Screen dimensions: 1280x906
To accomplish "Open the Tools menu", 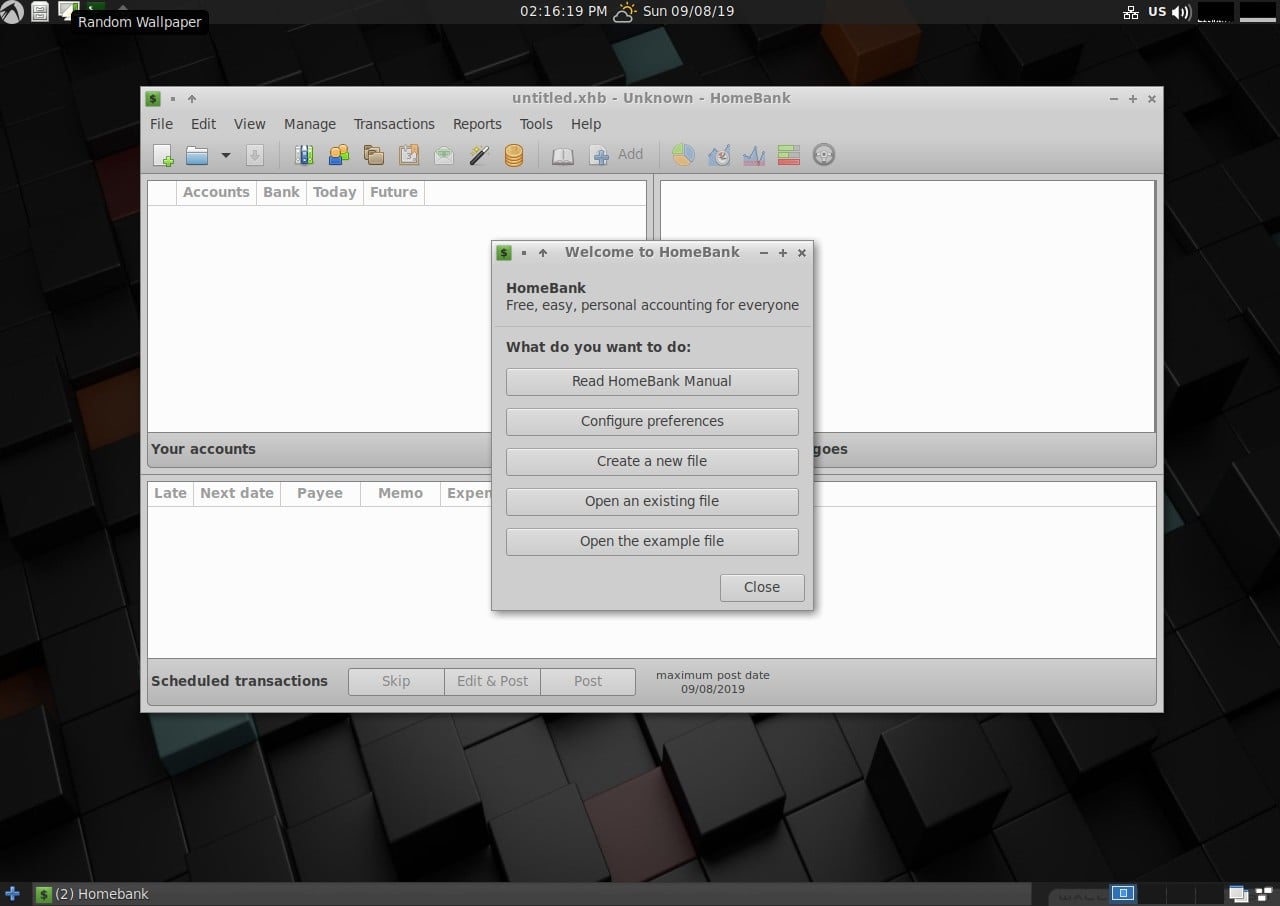I will 536,124.
